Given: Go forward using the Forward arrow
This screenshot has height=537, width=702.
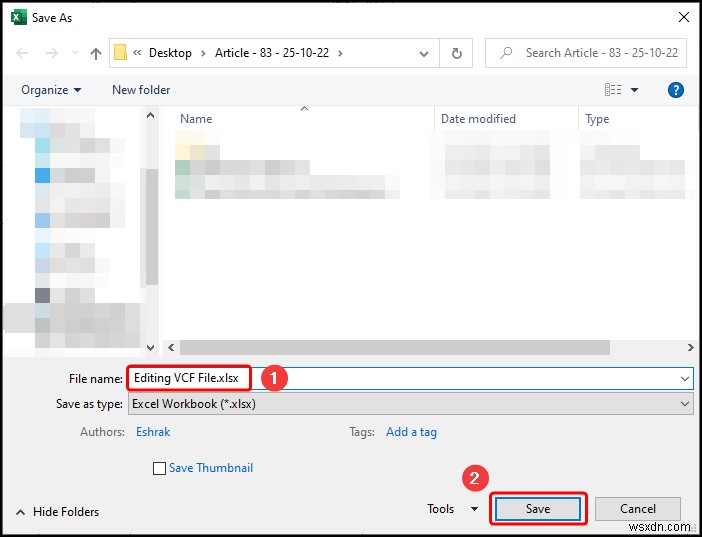Looking at the screenshot, I should pyautogui.click(x=51, y=53).
